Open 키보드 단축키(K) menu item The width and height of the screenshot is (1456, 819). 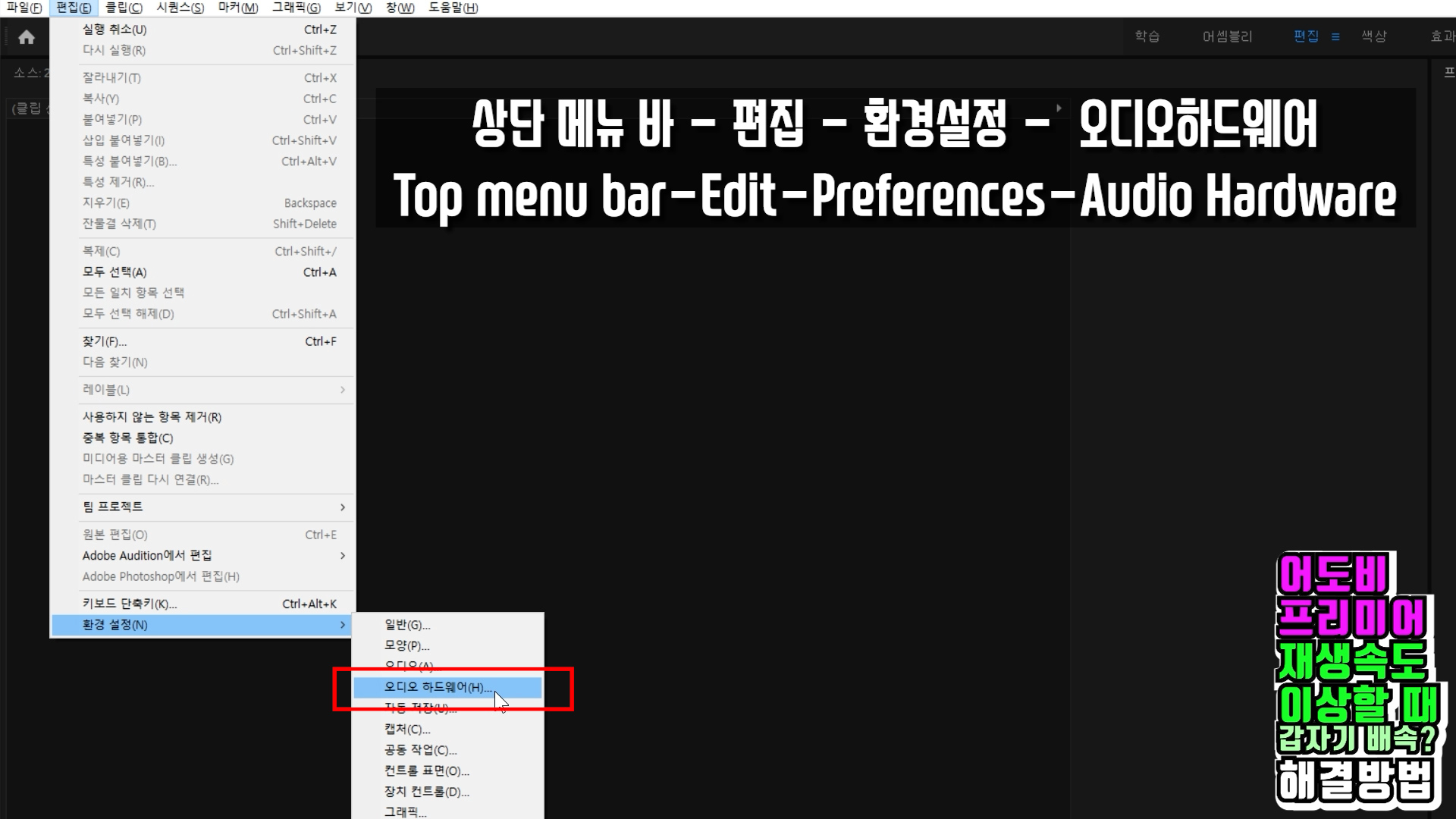tap(129, 604)
